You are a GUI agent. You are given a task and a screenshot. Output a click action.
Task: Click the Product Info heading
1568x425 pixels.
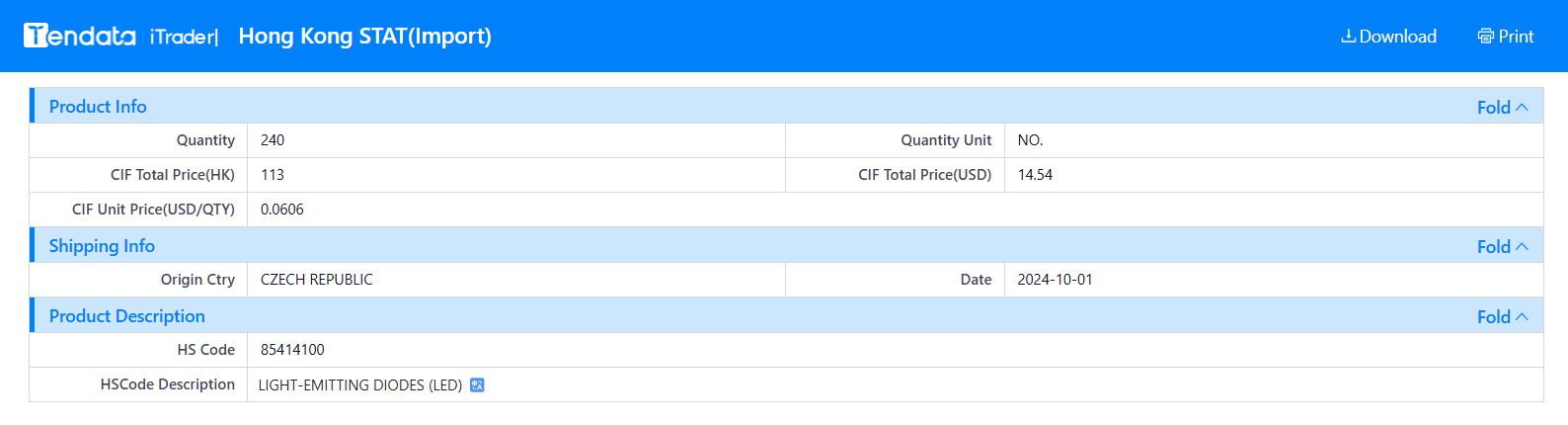[98, 106]
